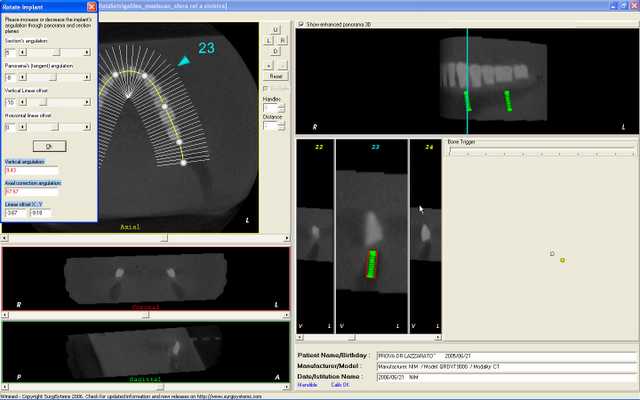Click the Section's angulation value box

[x=11, y=52]
